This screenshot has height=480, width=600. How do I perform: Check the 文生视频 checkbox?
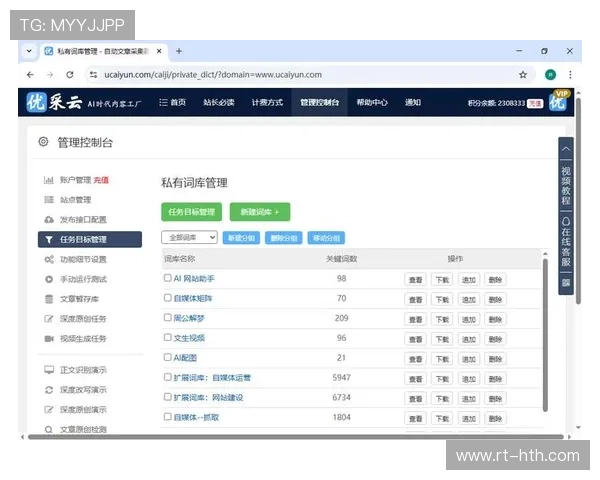coord(167,337)
